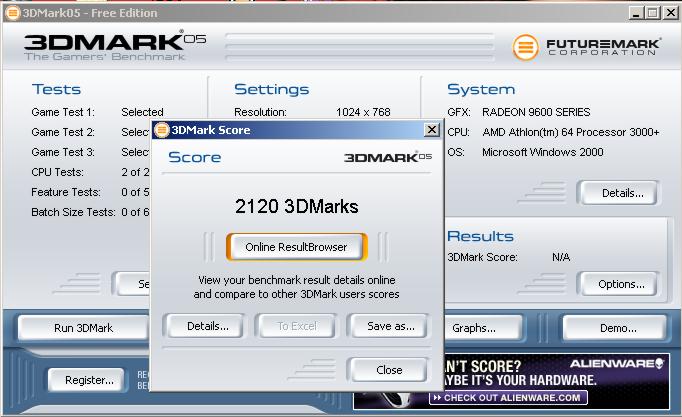Viewport: 682px width, 417px height.
Task: Click the Game Test 1: label
Action: [63, 112]
